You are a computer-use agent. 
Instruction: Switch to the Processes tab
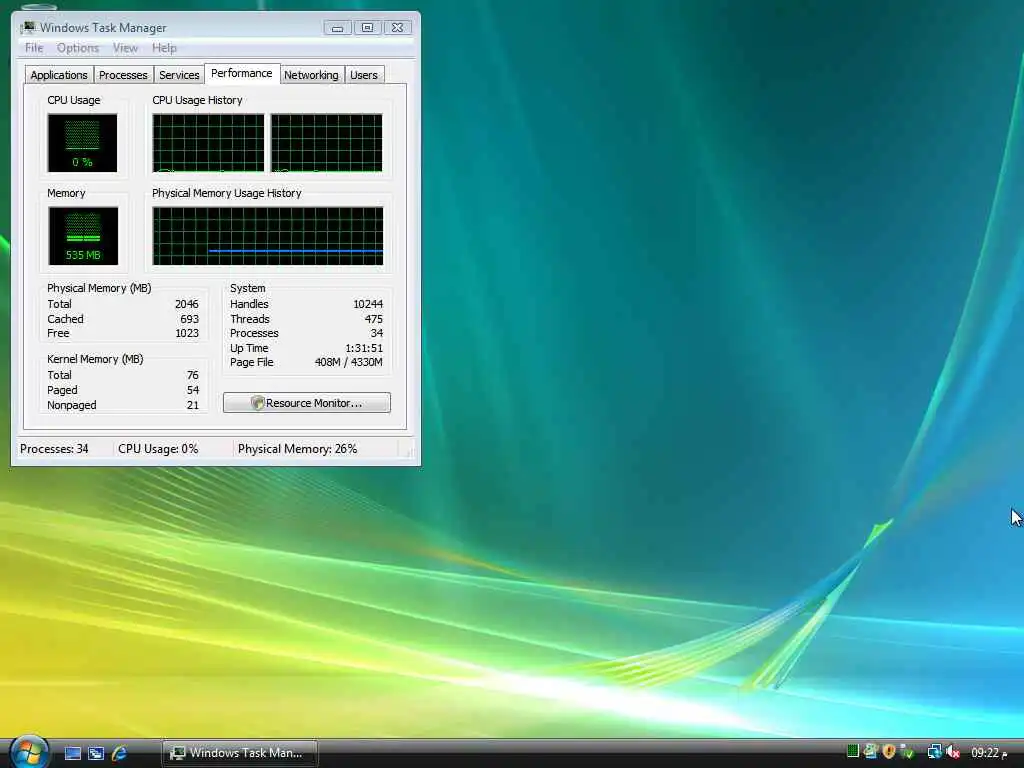pyautogui.click(x=123, y=75)
